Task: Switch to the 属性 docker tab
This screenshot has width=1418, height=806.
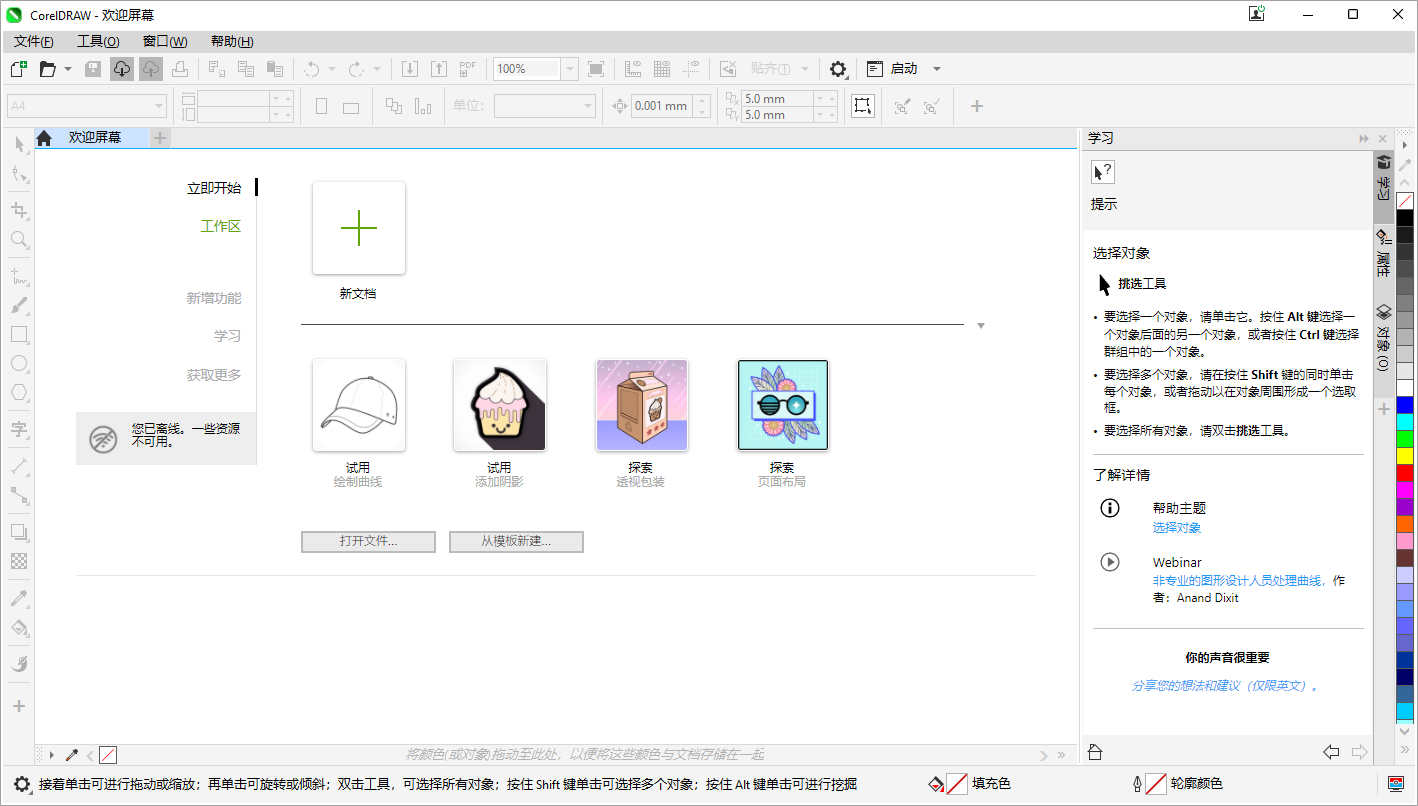Action: point(1383,252)
